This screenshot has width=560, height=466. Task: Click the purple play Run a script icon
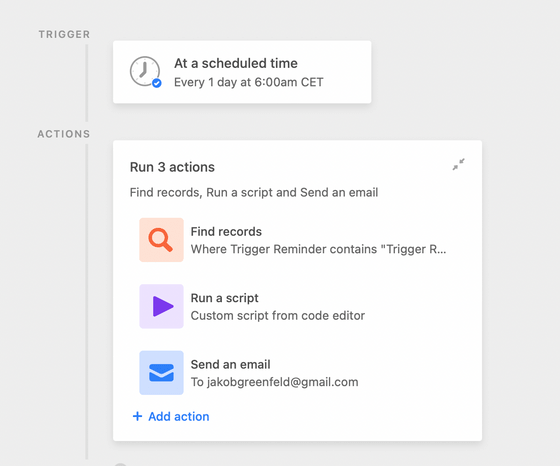tap(161, 306)
